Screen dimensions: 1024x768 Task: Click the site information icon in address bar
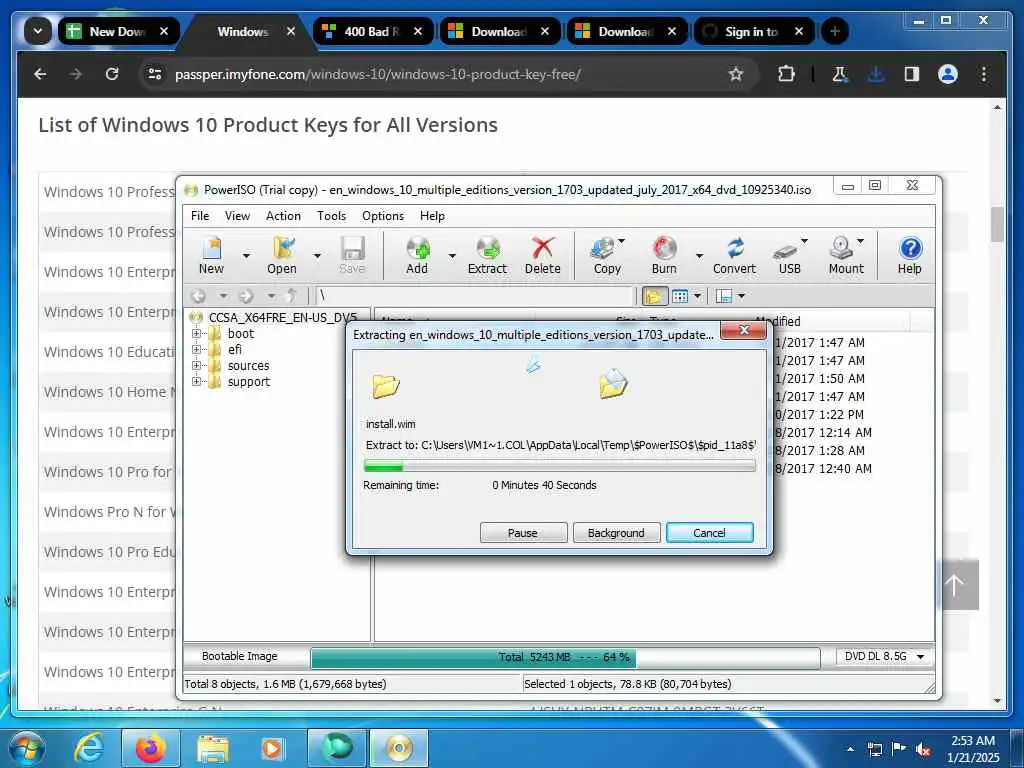tap(155, 74)
